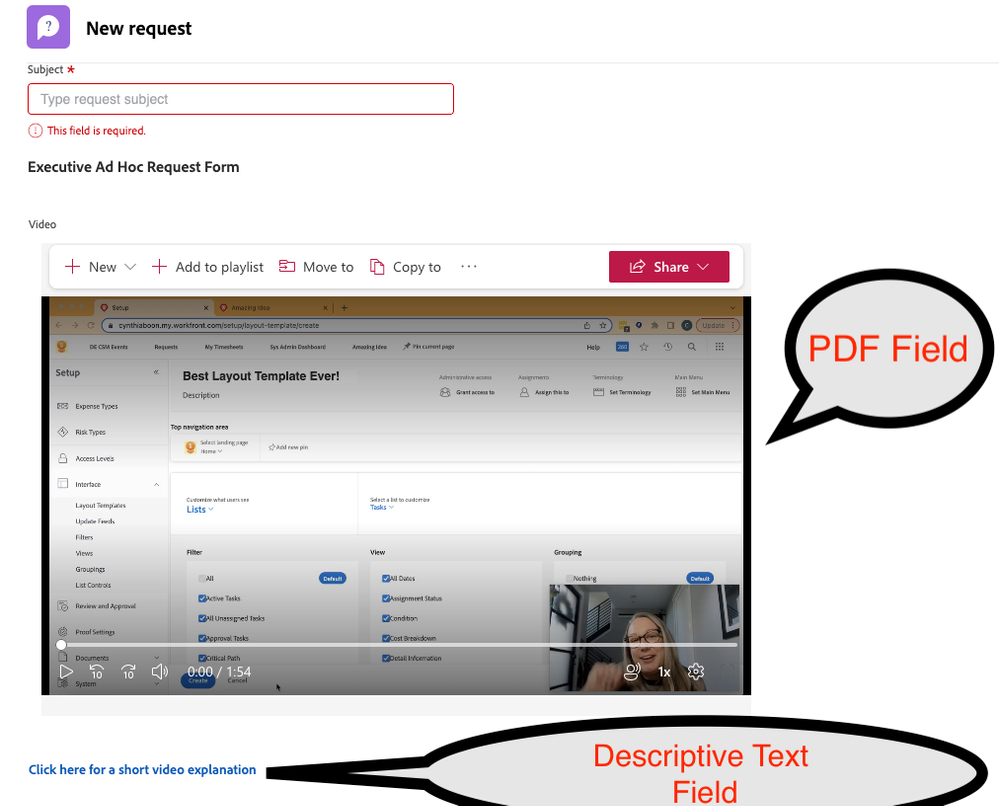Image resolution: width=999 pixels, height=806 pixels.
Task: Expand the New dropdown menu
Action: (100, 267)
